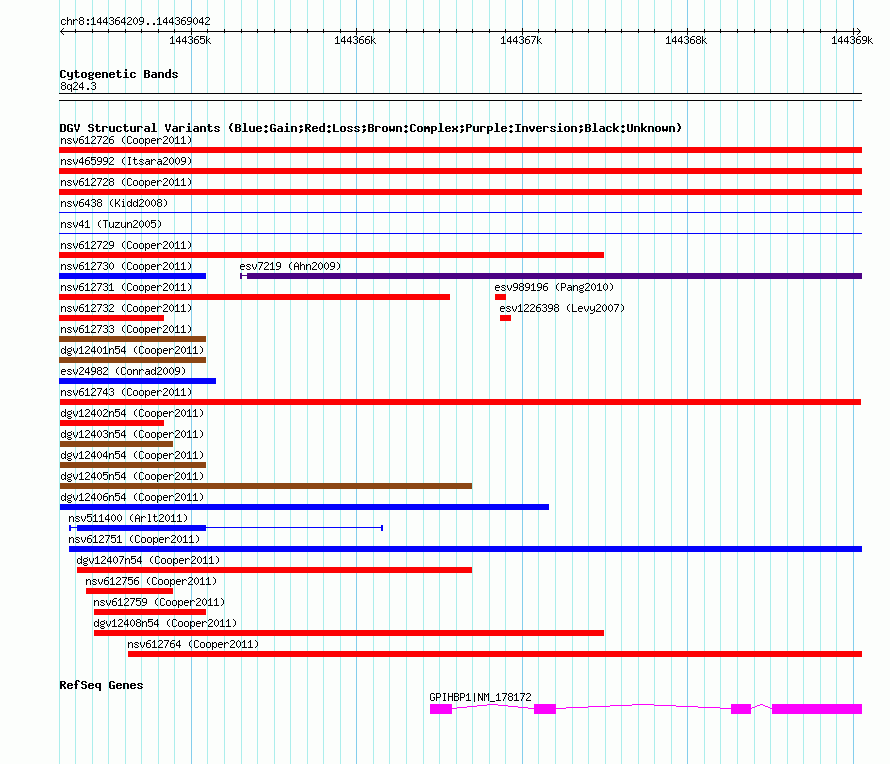This screenshot has height=764, width=890.
Task: Click the Cytogenetic Bands track title
Action: [119, 74]
